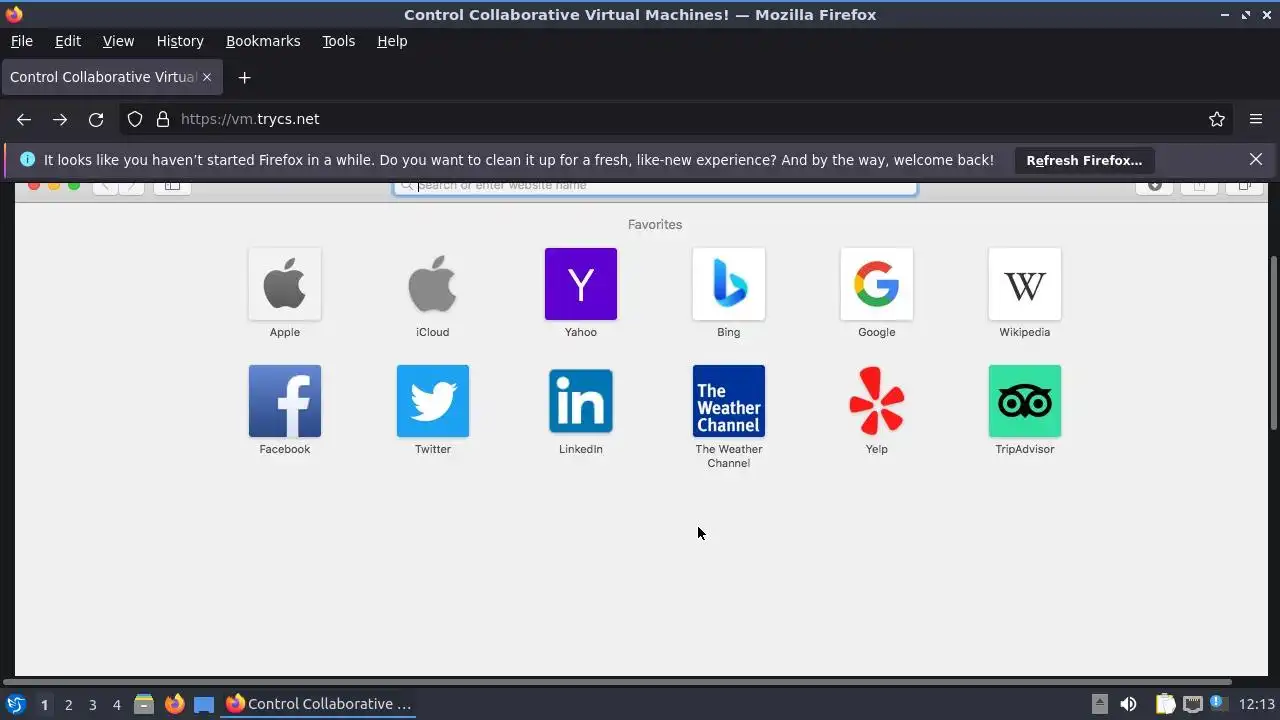Open the Bing favorite tile
Image resolution: width=1280 pixels, height=720 pixels.
[x=729, y=284]
